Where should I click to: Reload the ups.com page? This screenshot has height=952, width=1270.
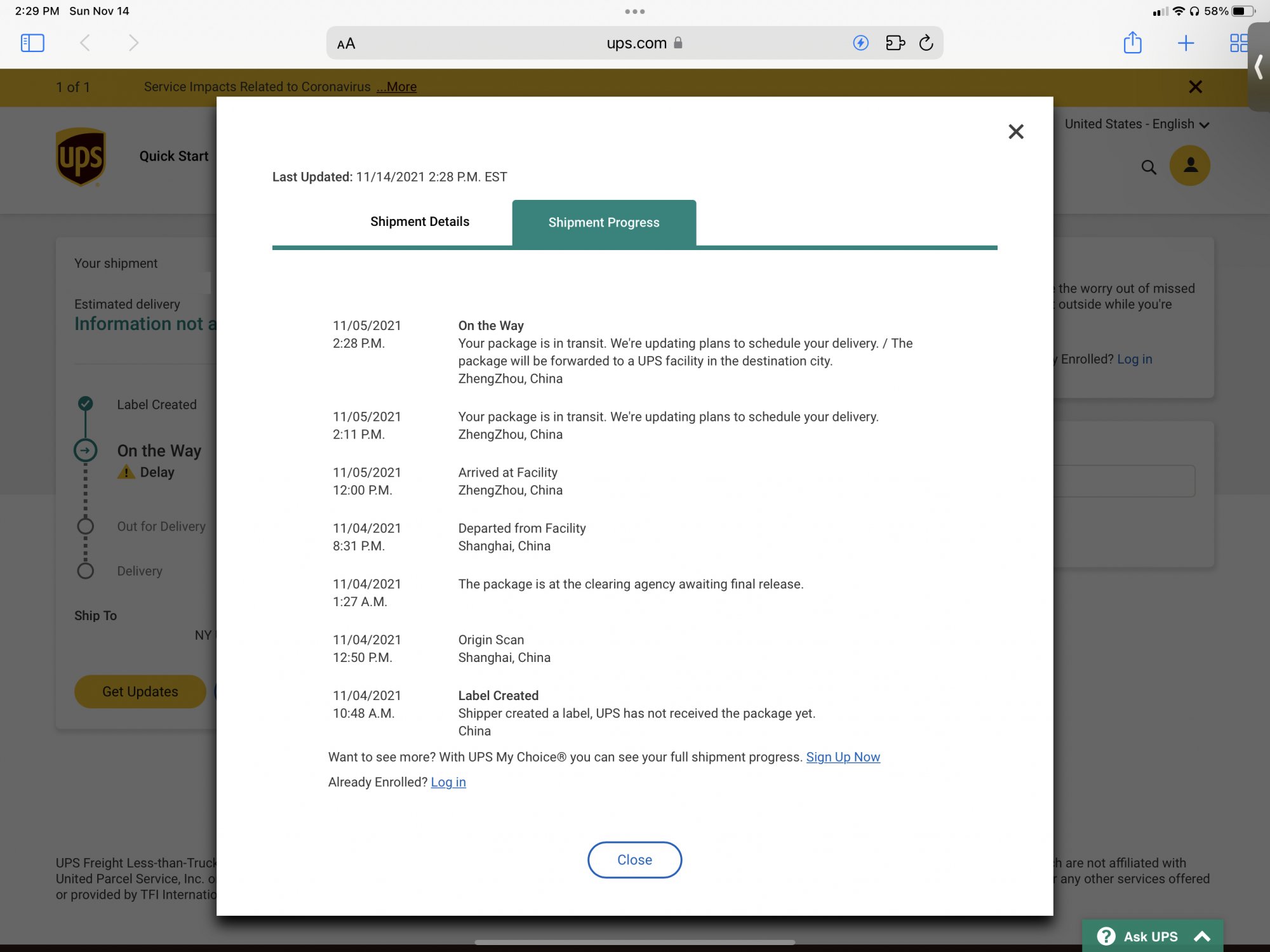926,43
